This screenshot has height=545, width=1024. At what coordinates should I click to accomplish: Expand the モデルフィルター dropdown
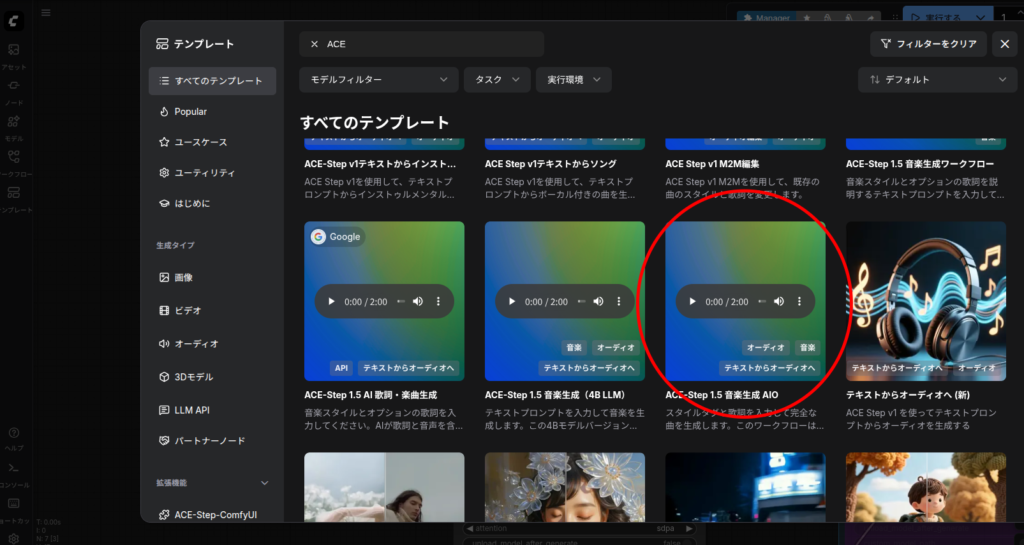pyautogui.click(x=378, y=80)
